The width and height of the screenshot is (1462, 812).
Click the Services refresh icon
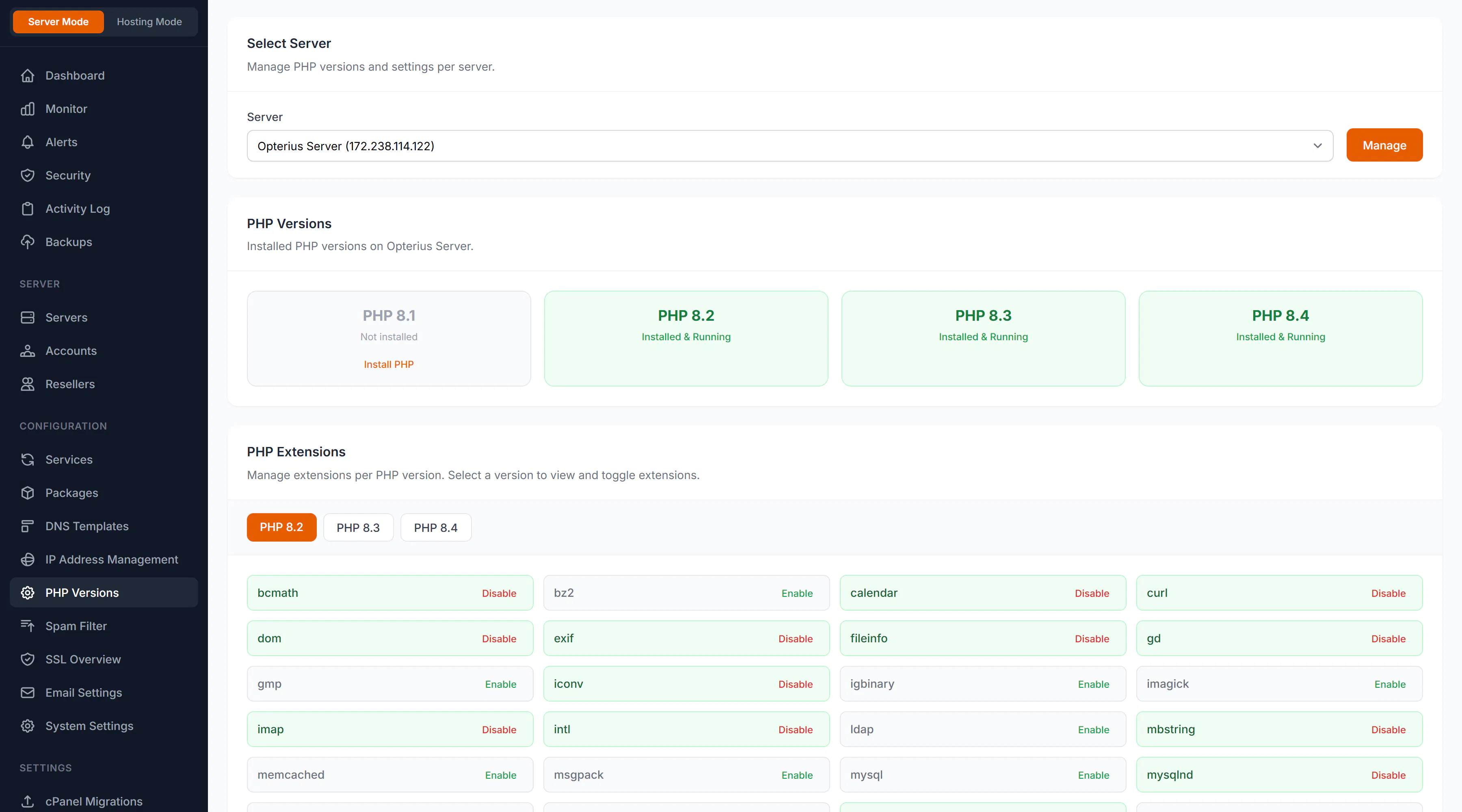click(27, 460)
